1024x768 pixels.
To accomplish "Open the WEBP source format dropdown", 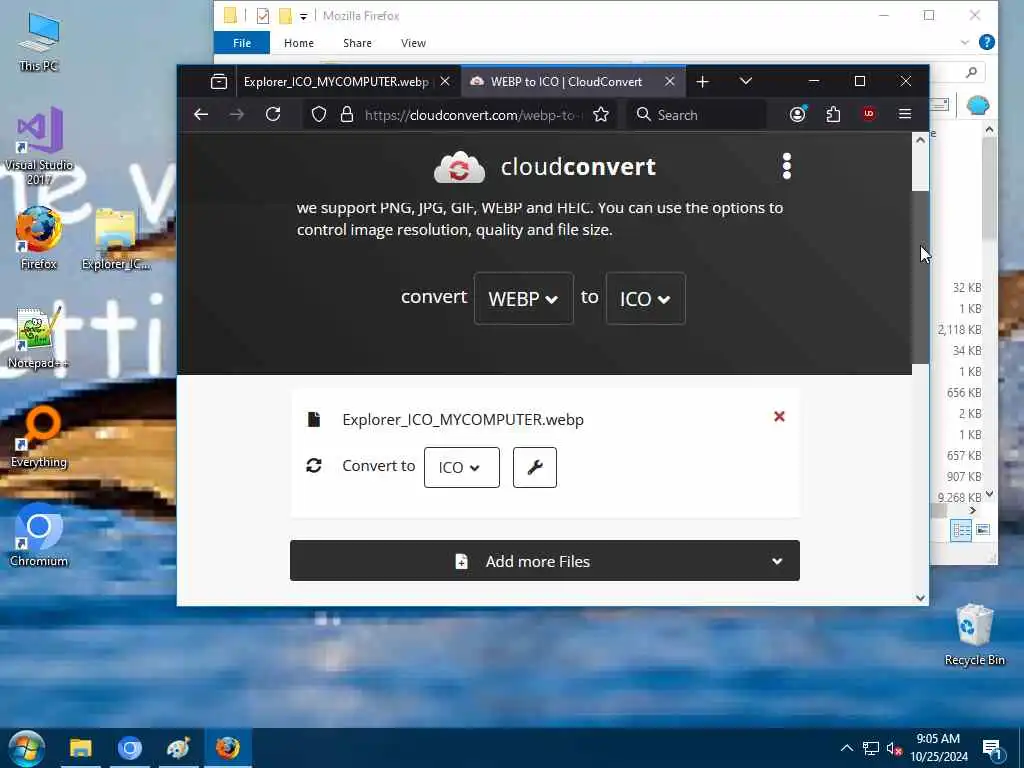I will click(x=524, y=298).
